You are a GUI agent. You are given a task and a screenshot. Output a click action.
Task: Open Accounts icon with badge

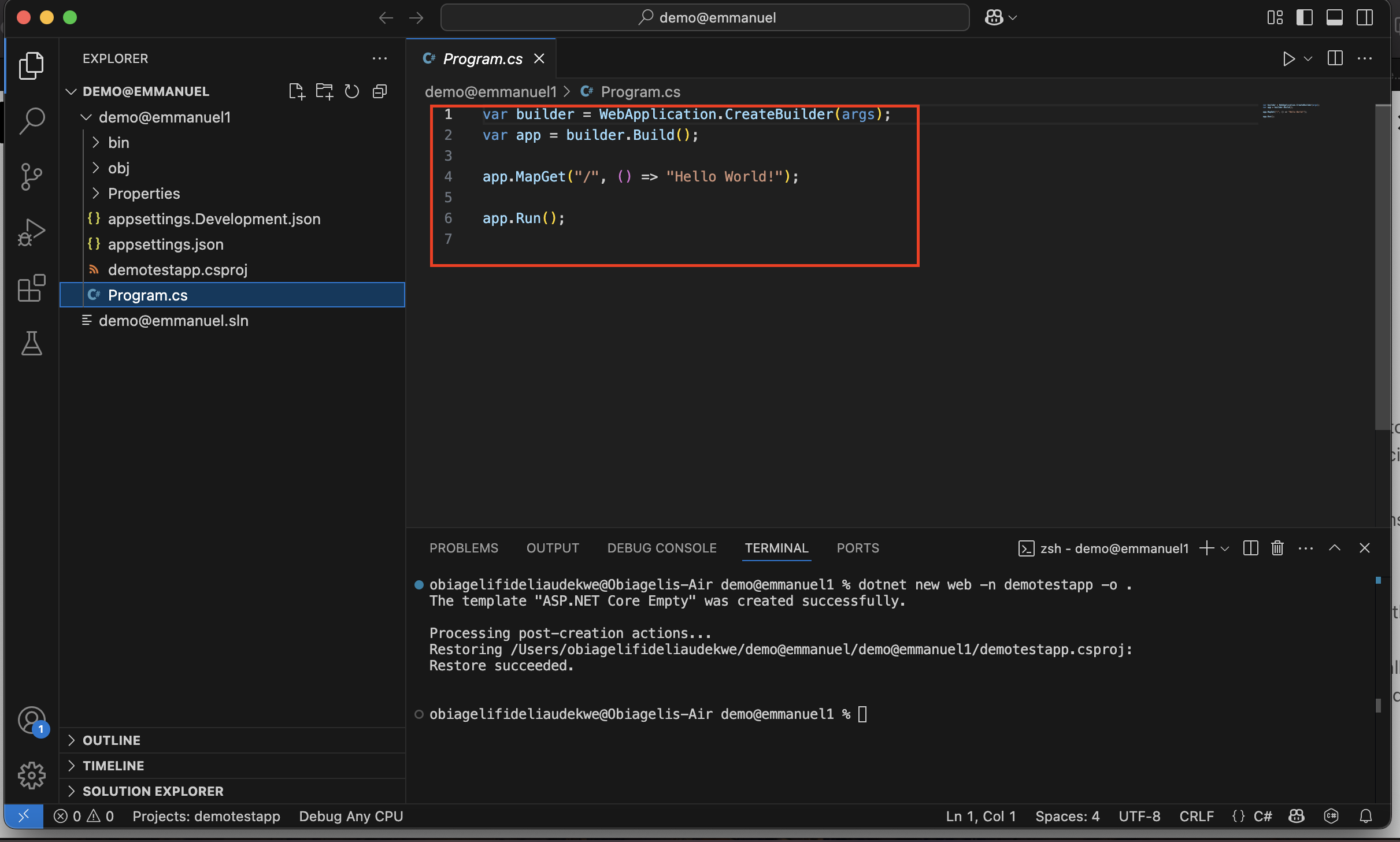point(32,721)
